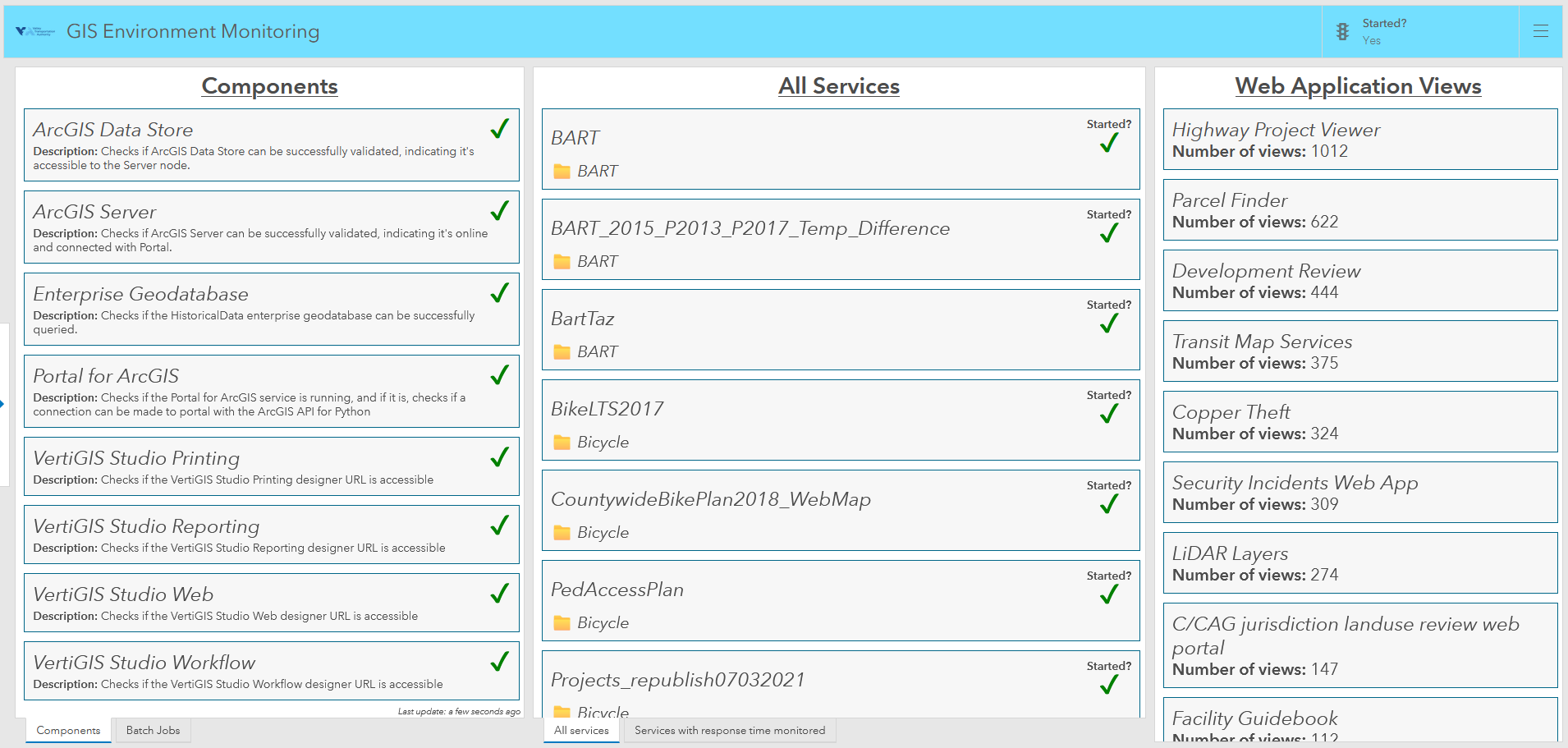Click the green checkmark for VertiGIS Studio Web
Image resolution: width=1568 pixels, height=748 pixels.
(x=499, y=594)
